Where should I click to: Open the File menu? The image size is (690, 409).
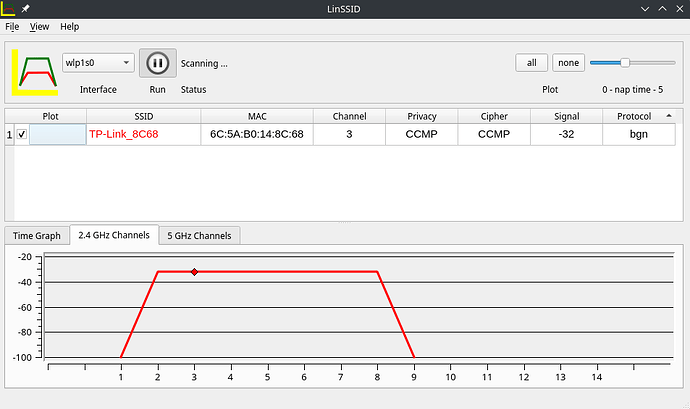(12, 26)
